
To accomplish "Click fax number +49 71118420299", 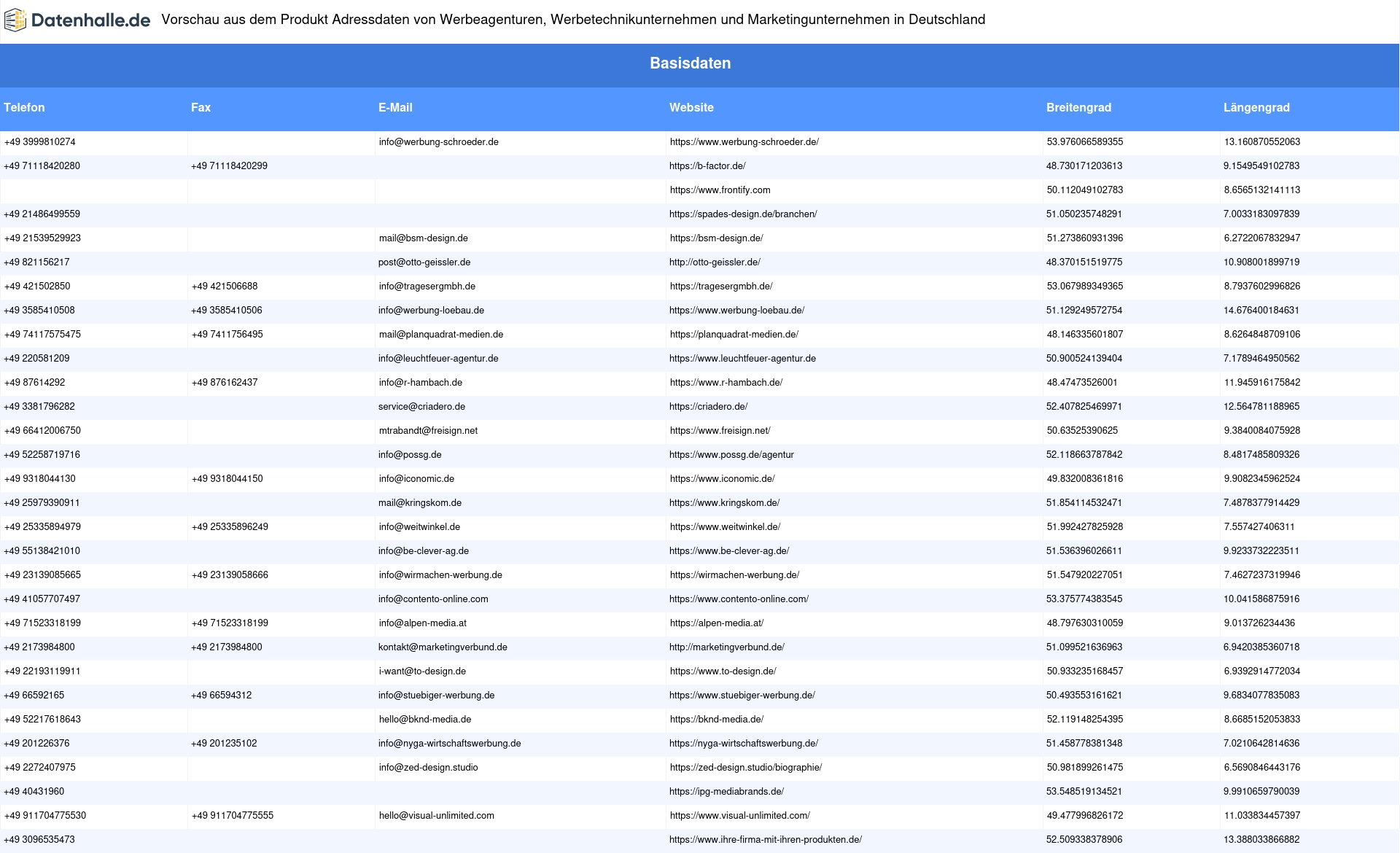I will tap(229, 166).
